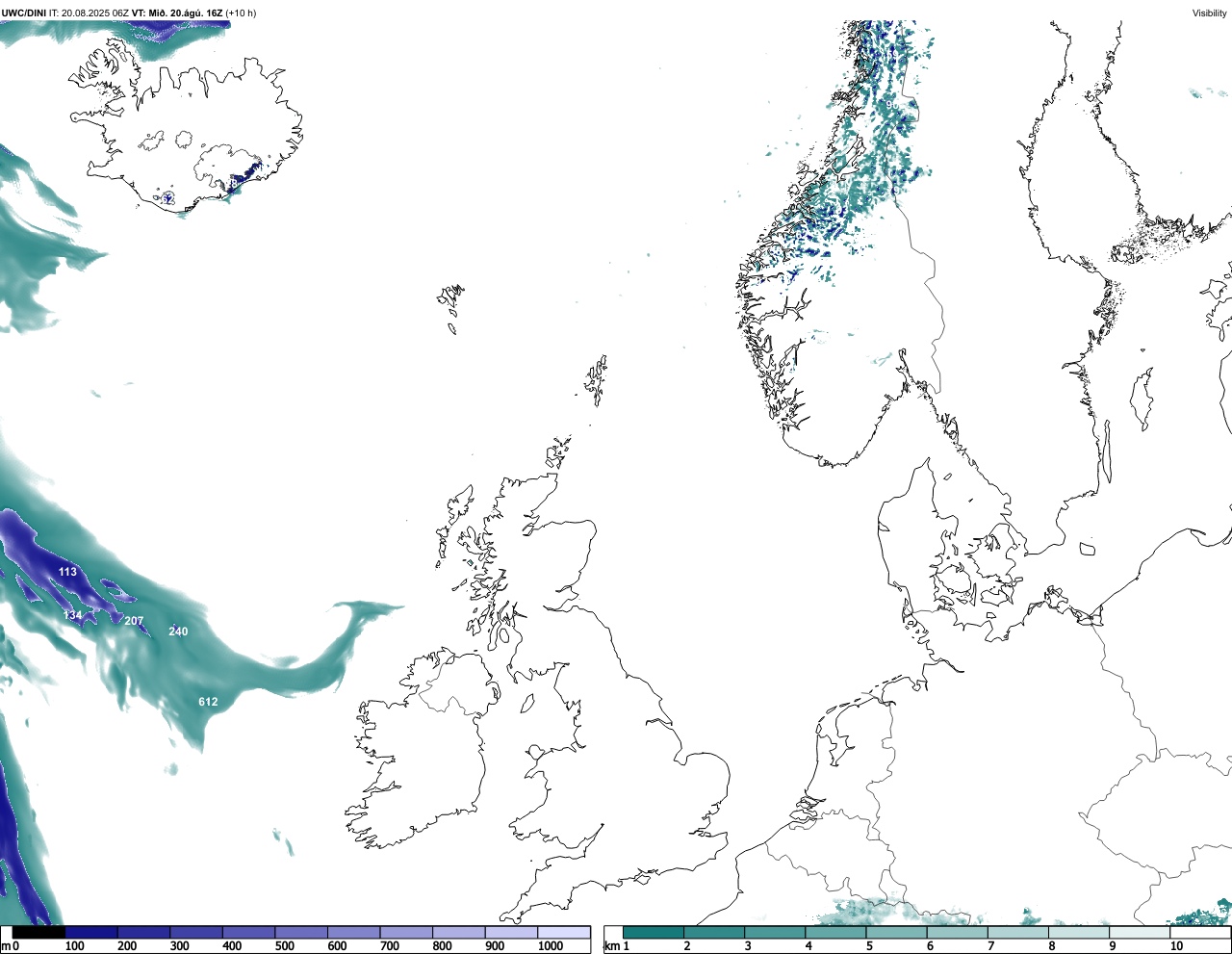Click the 'VT: Mið. 20.ágú. 16Z' valid time
Screen dimensions: 1232x954
177,13
